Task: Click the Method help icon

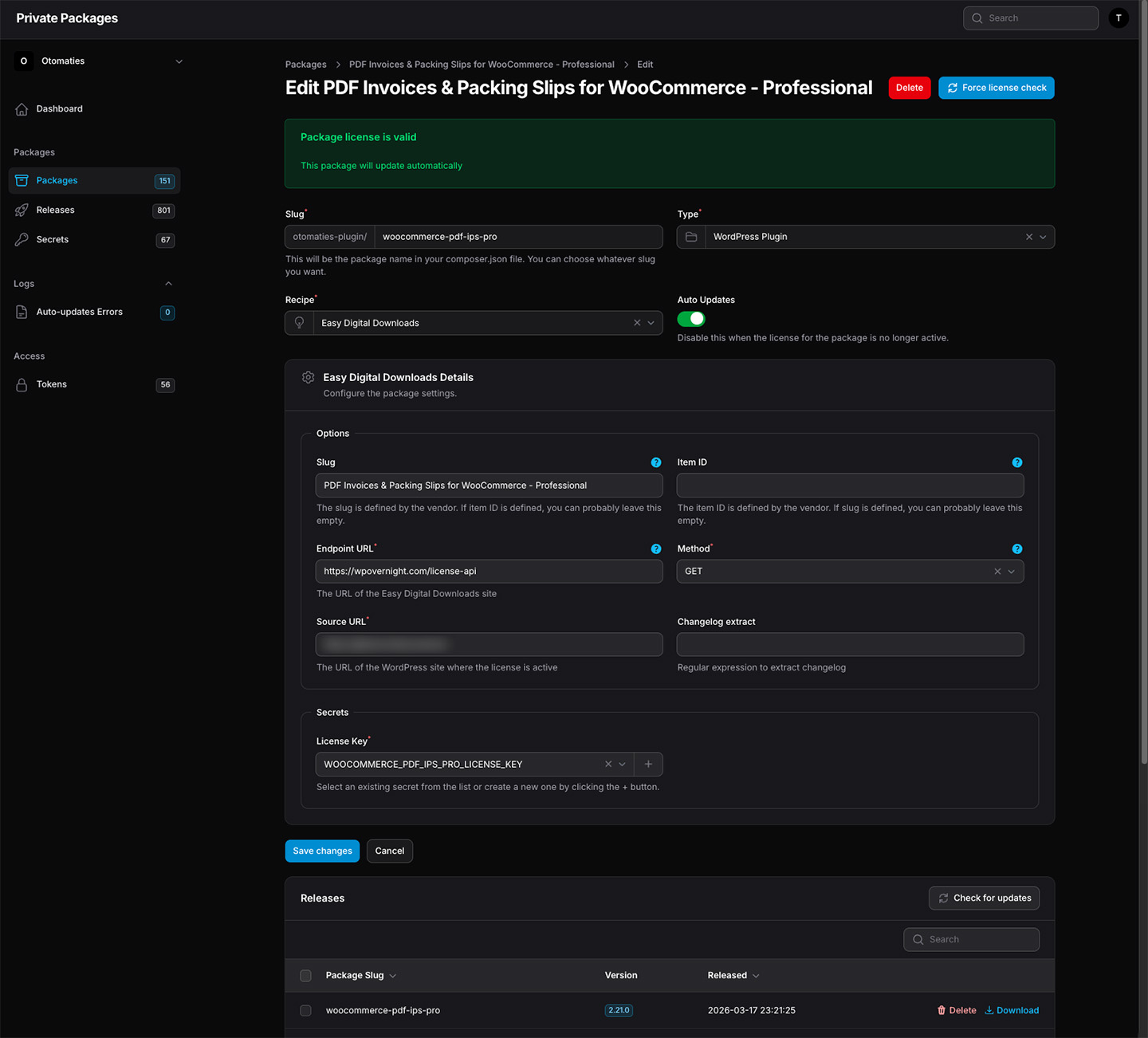Action: pyautogui.click(x=1017, y=549)
